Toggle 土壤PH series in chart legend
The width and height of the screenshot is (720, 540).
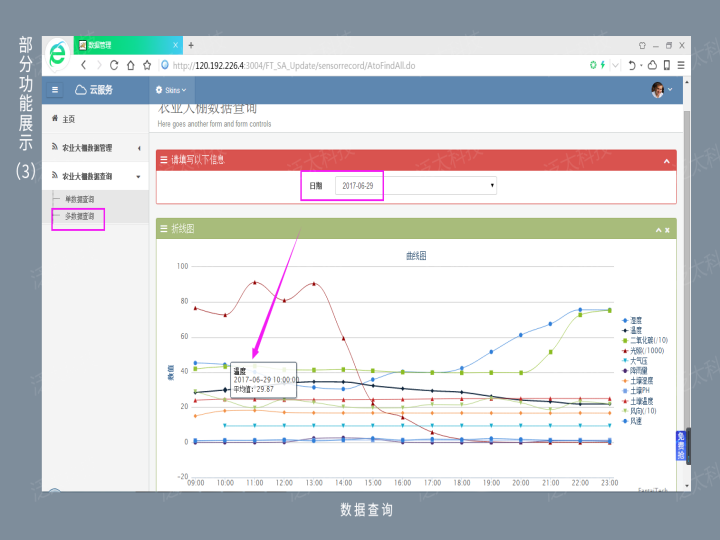point(638,390)
